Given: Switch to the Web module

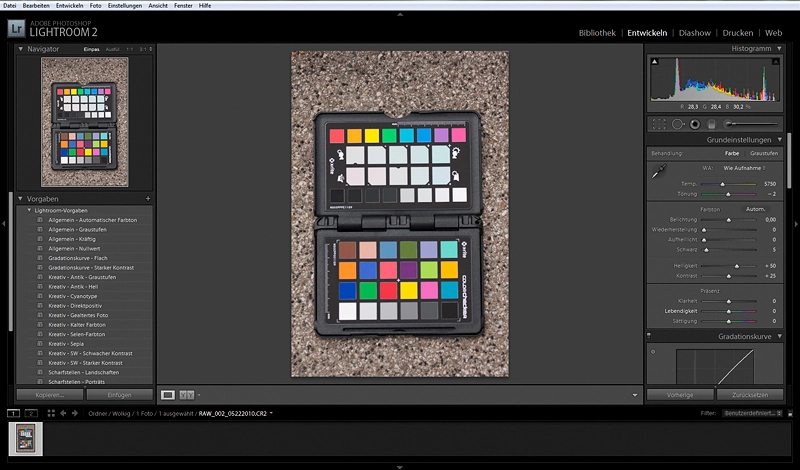Looking at the screenshot, I should (773, 33).
